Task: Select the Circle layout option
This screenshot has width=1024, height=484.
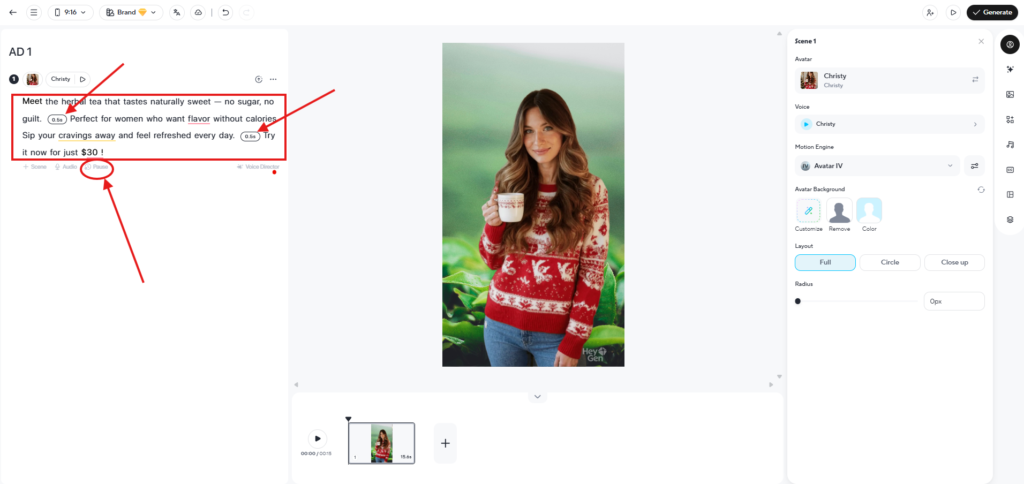Action: [x=889, y=263]
